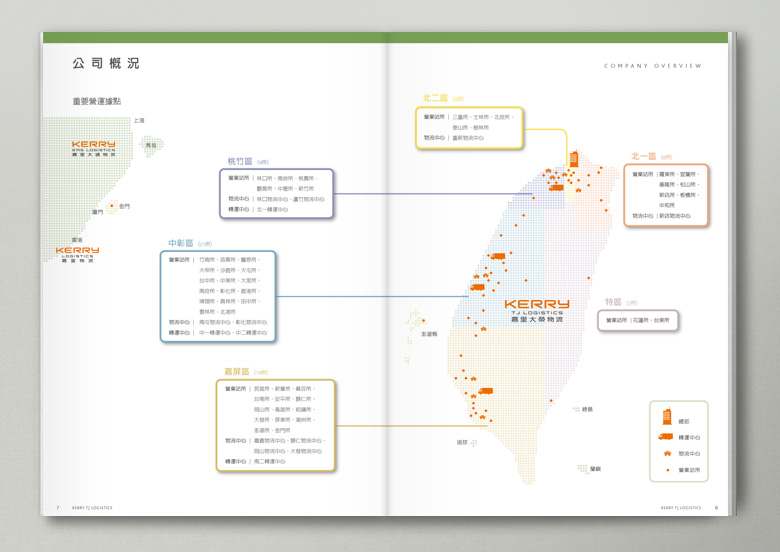Click the 香港 map label

pyautogui.click(x=77, y=240)
